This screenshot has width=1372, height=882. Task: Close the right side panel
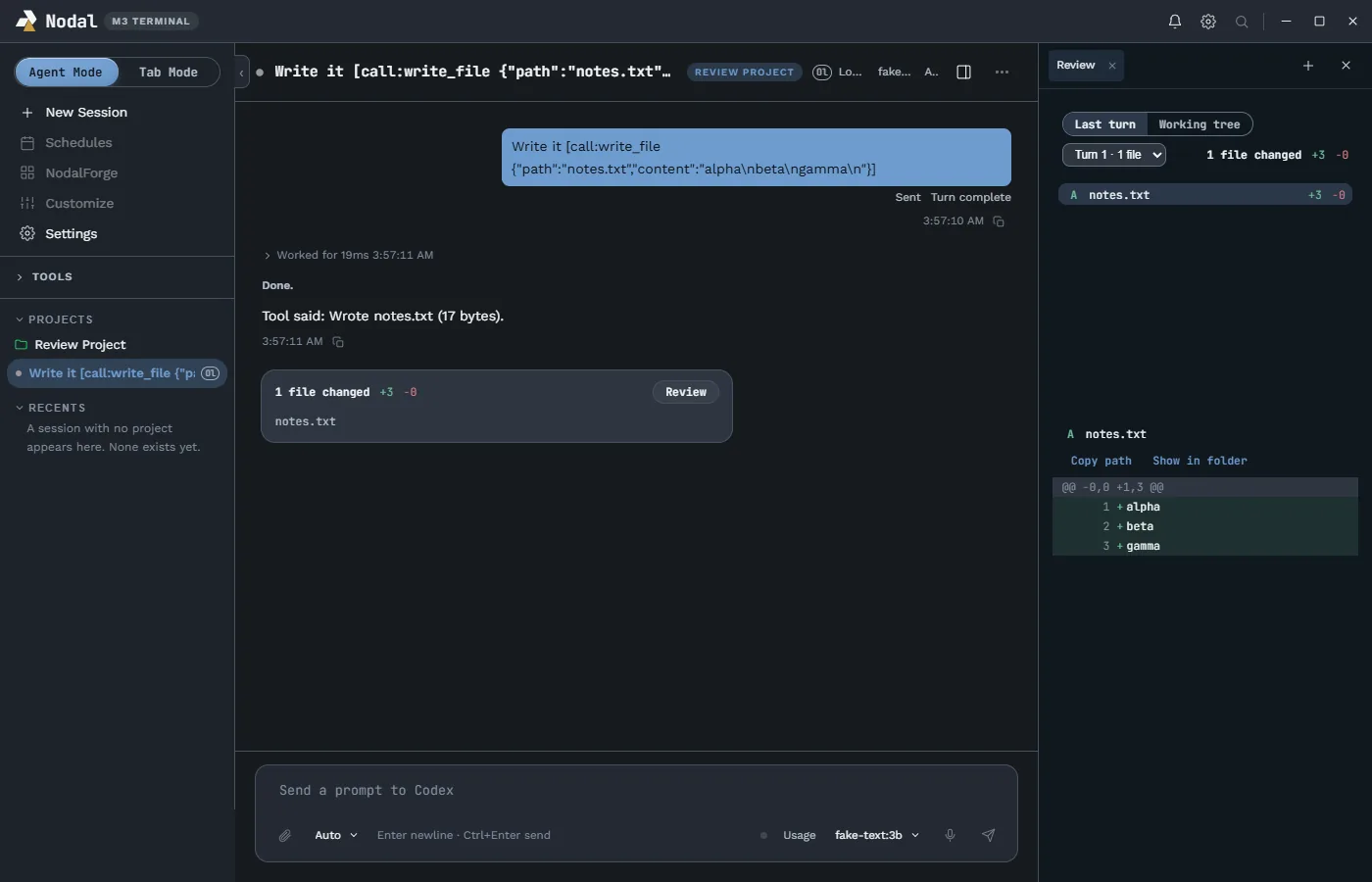(1346, 66)
